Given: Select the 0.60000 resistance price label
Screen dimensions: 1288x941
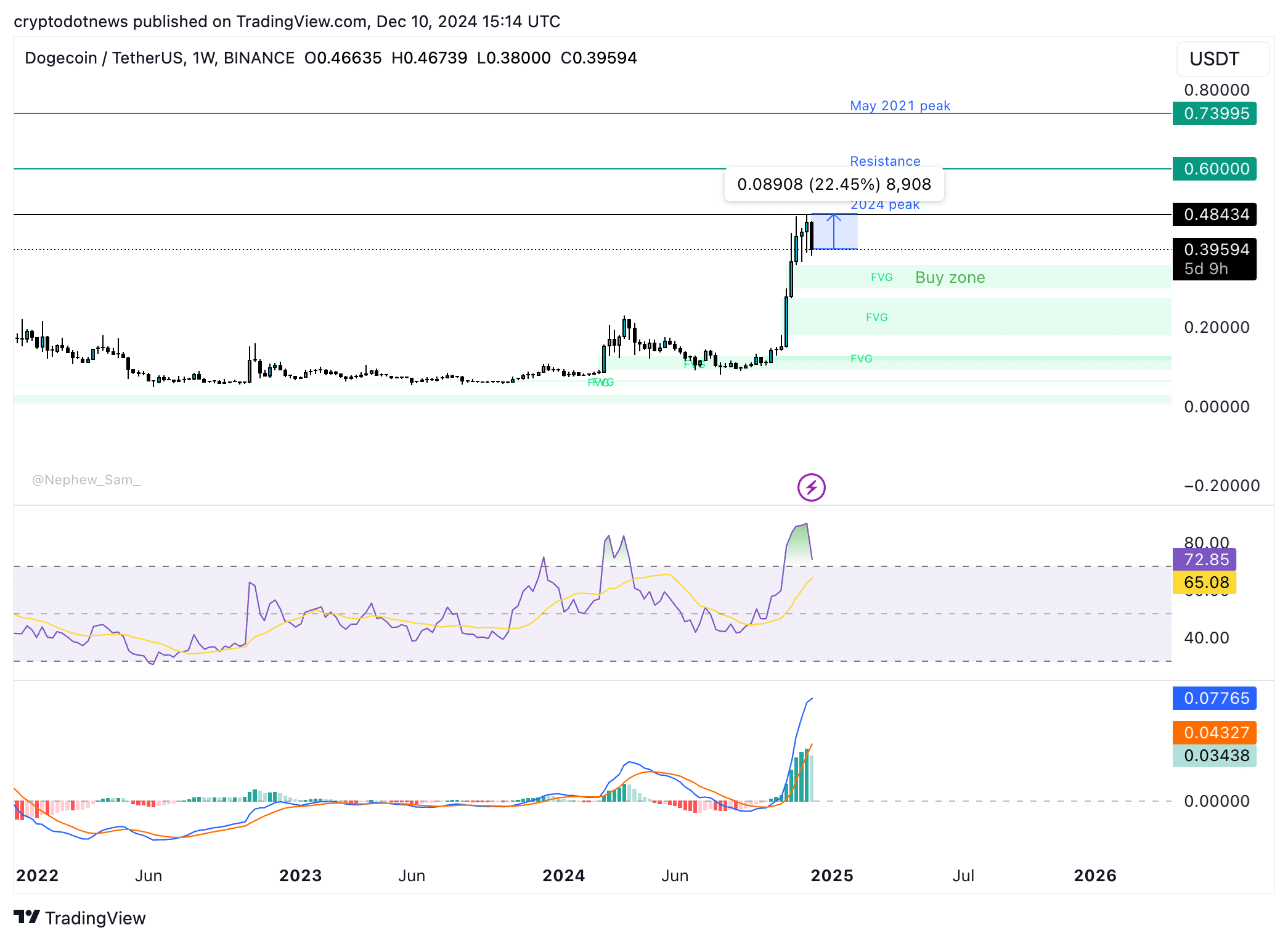Looking at the screenshot, I should (1214, 169).
